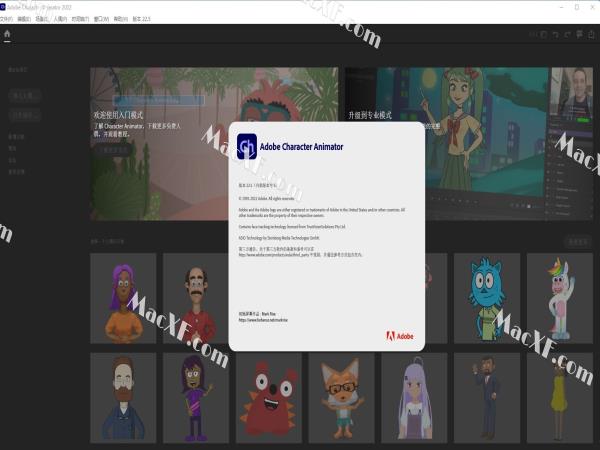Select the bearded man in blue jacket puppet

(123, 398)
